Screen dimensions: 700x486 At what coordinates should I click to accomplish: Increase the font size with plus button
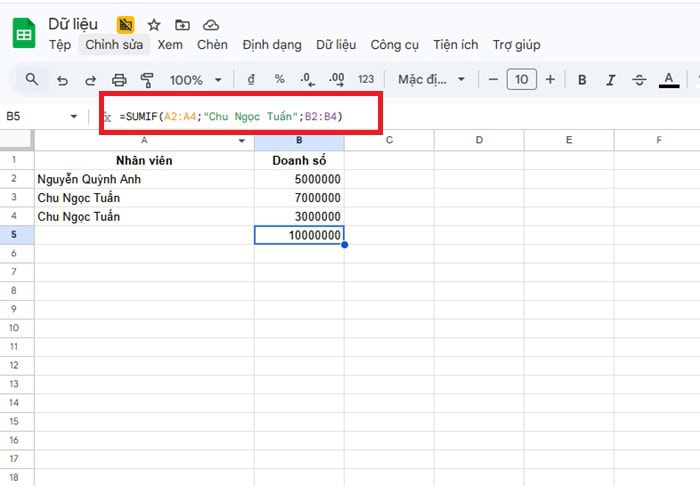coord(550,79)
